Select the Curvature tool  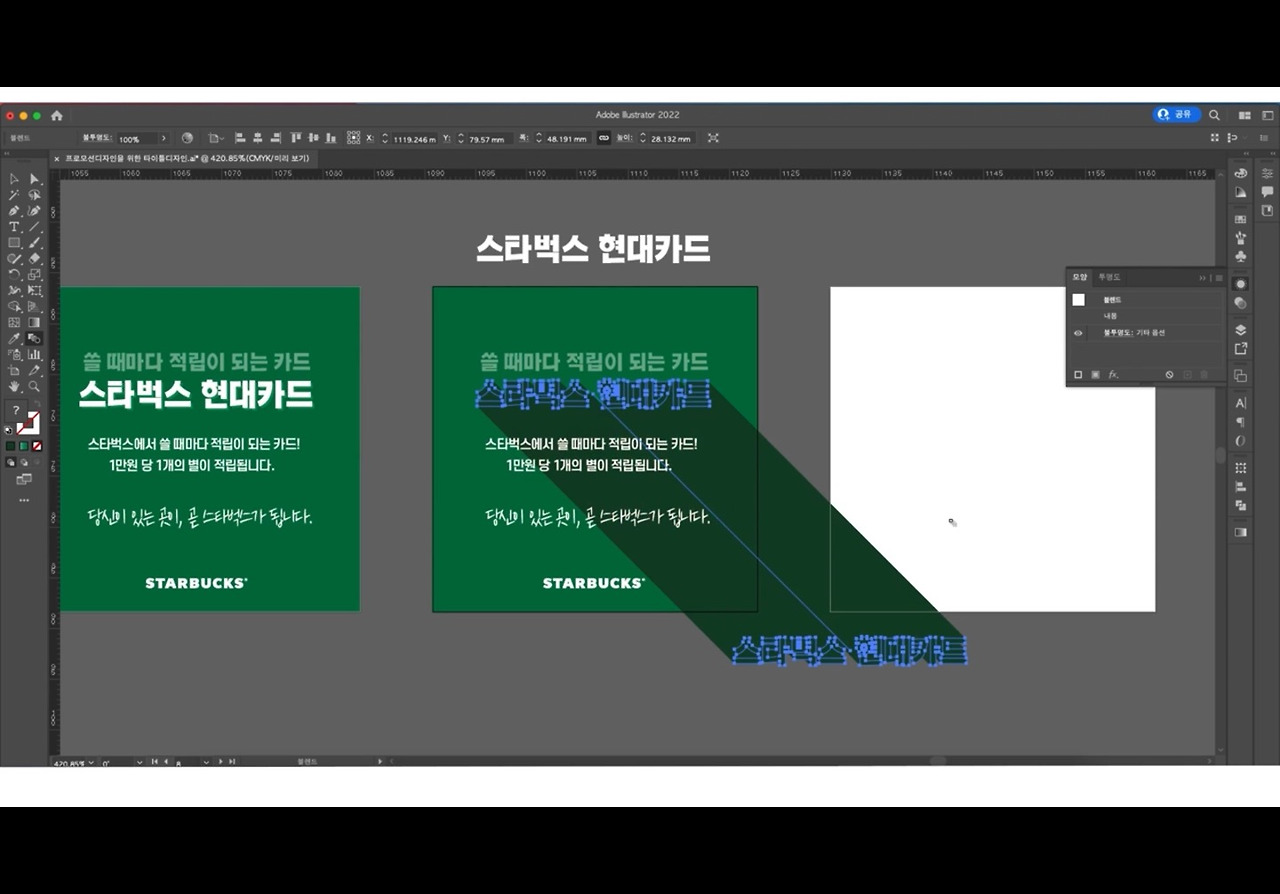[x=34, y=211]
